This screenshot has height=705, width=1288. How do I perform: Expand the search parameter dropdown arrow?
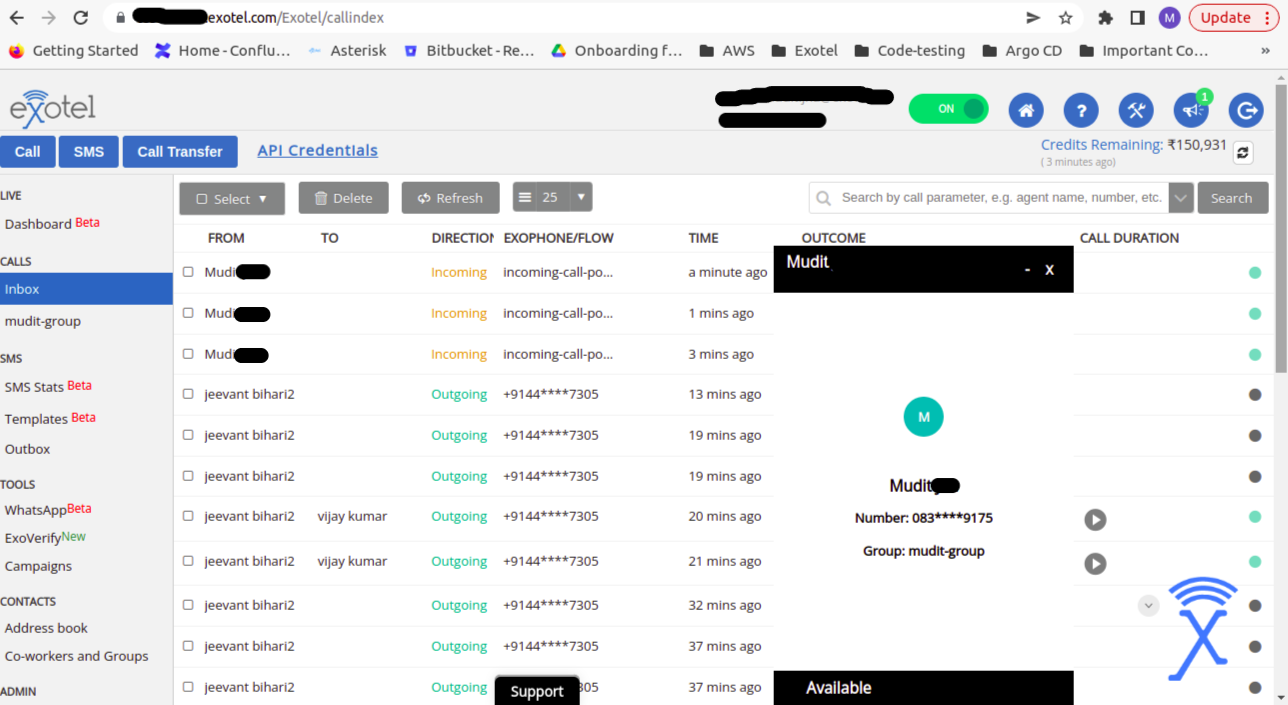click(x=1181, y=198)
